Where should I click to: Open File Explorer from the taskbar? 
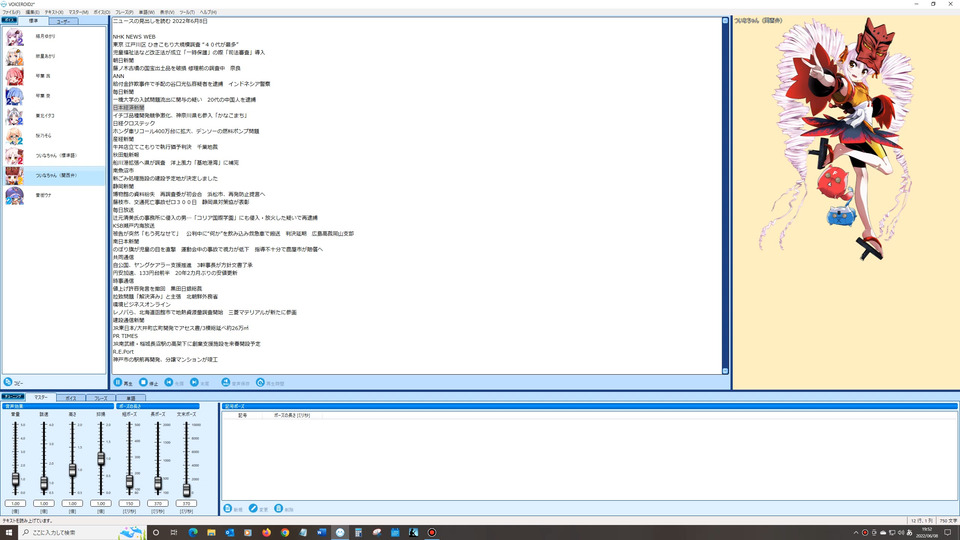tap(211, 532)
